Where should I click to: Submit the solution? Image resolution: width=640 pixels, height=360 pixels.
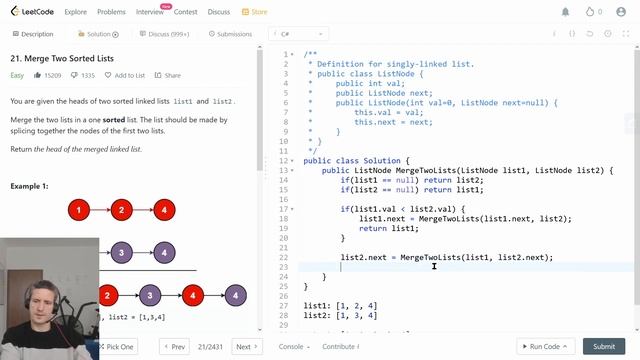[604, 346]
